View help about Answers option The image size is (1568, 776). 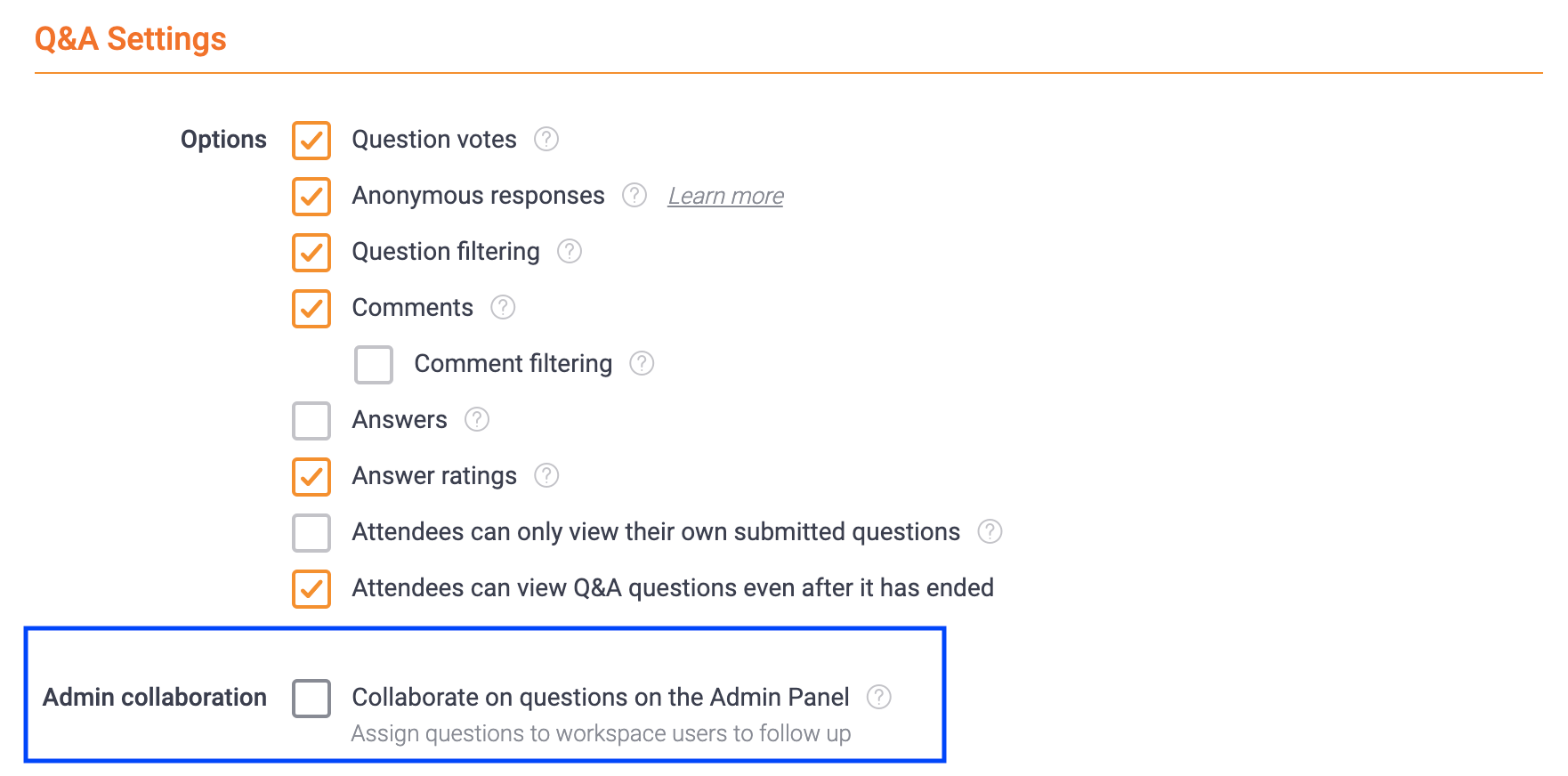[x=476, y=420]
